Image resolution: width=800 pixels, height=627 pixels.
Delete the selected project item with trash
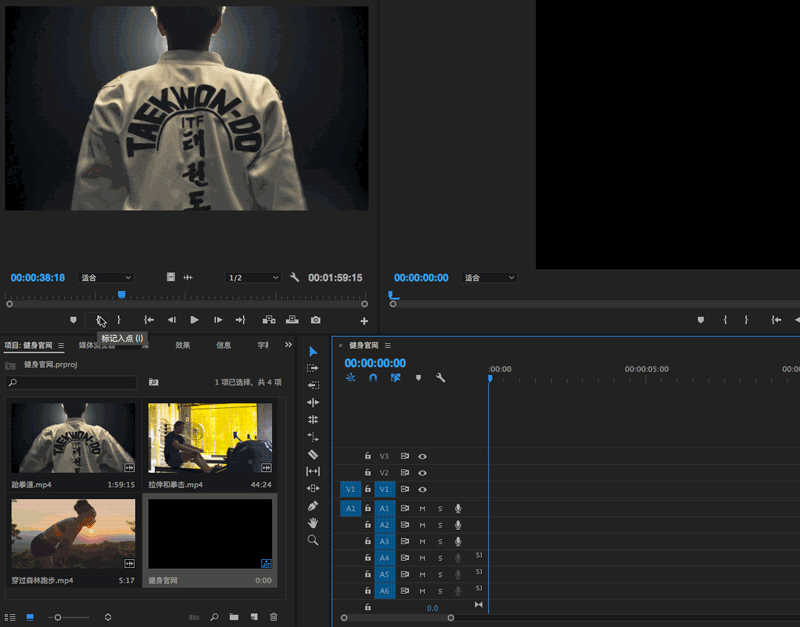274,617
